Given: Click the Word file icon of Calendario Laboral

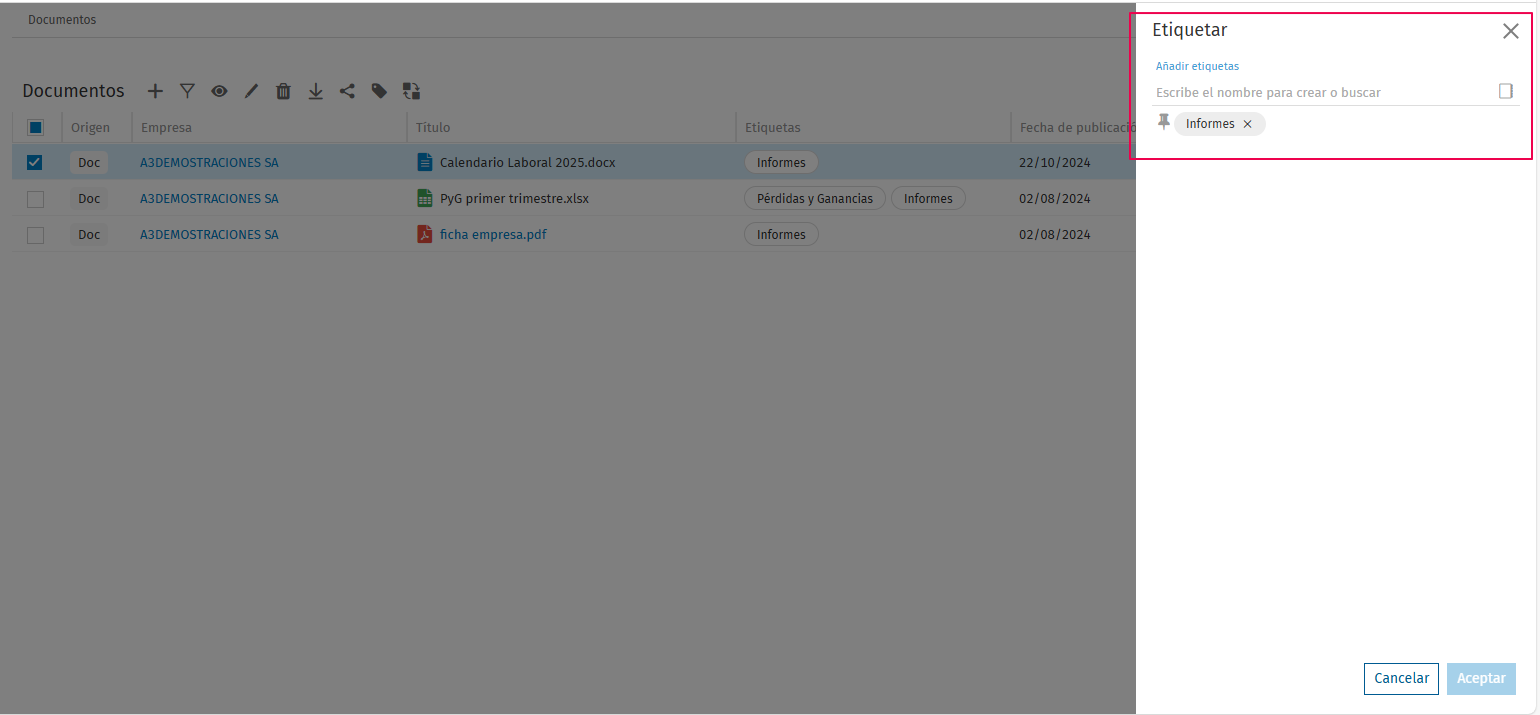Looking at the screenshot, I should (425, 162).
